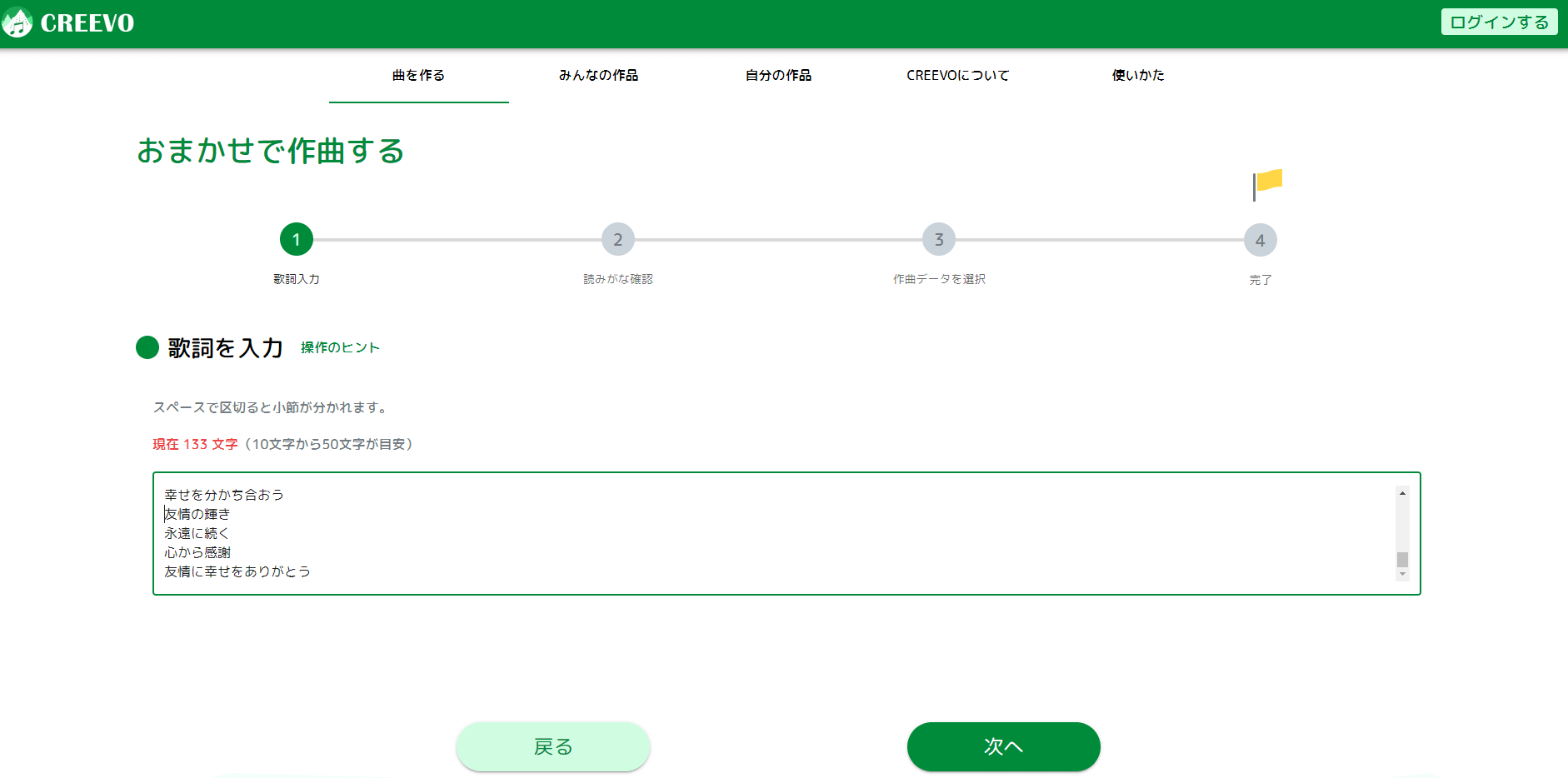Click the lyrics scrollbar thumb

1402,559
